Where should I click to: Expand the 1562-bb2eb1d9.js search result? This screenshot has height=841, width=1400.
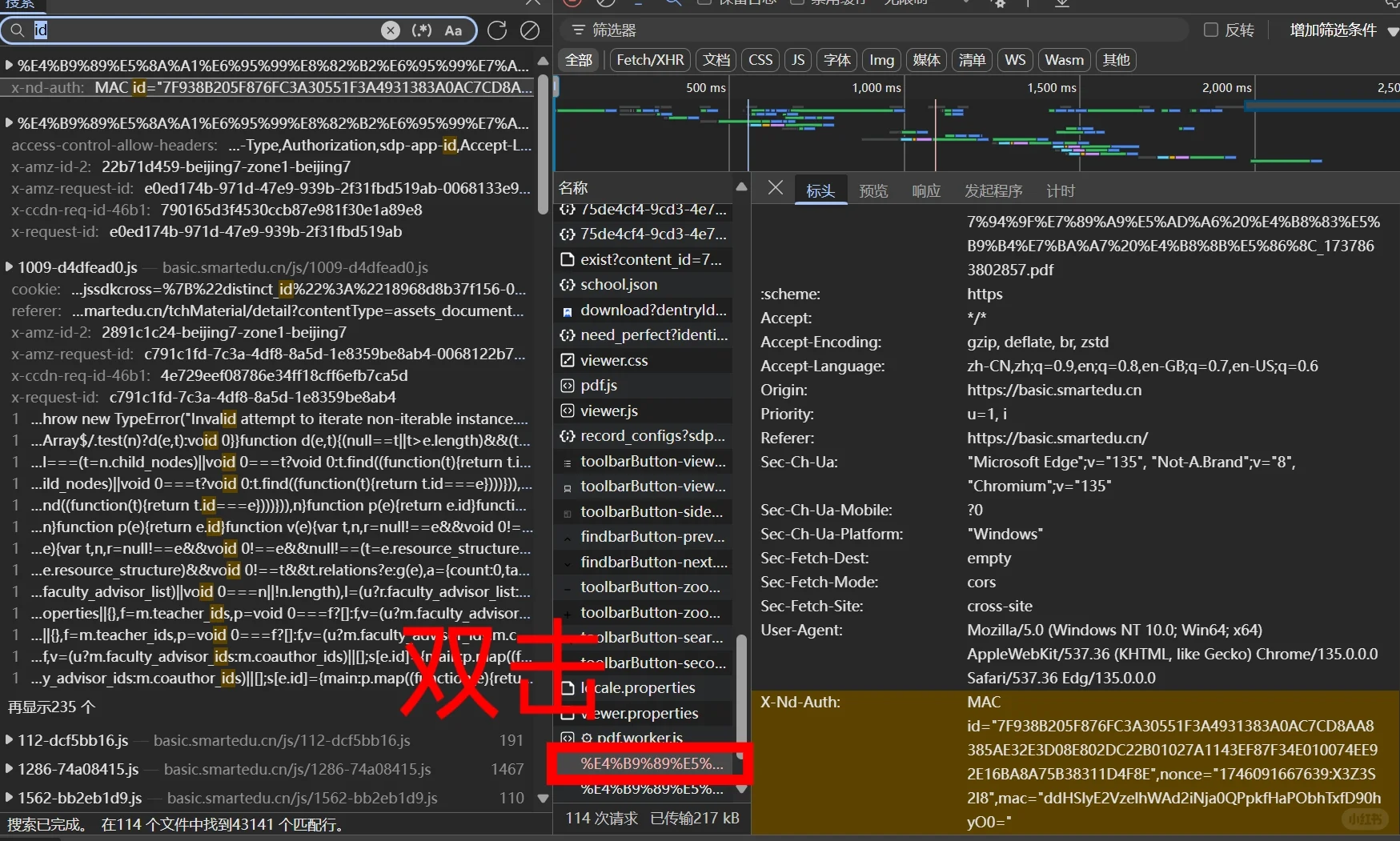[9, 798]
